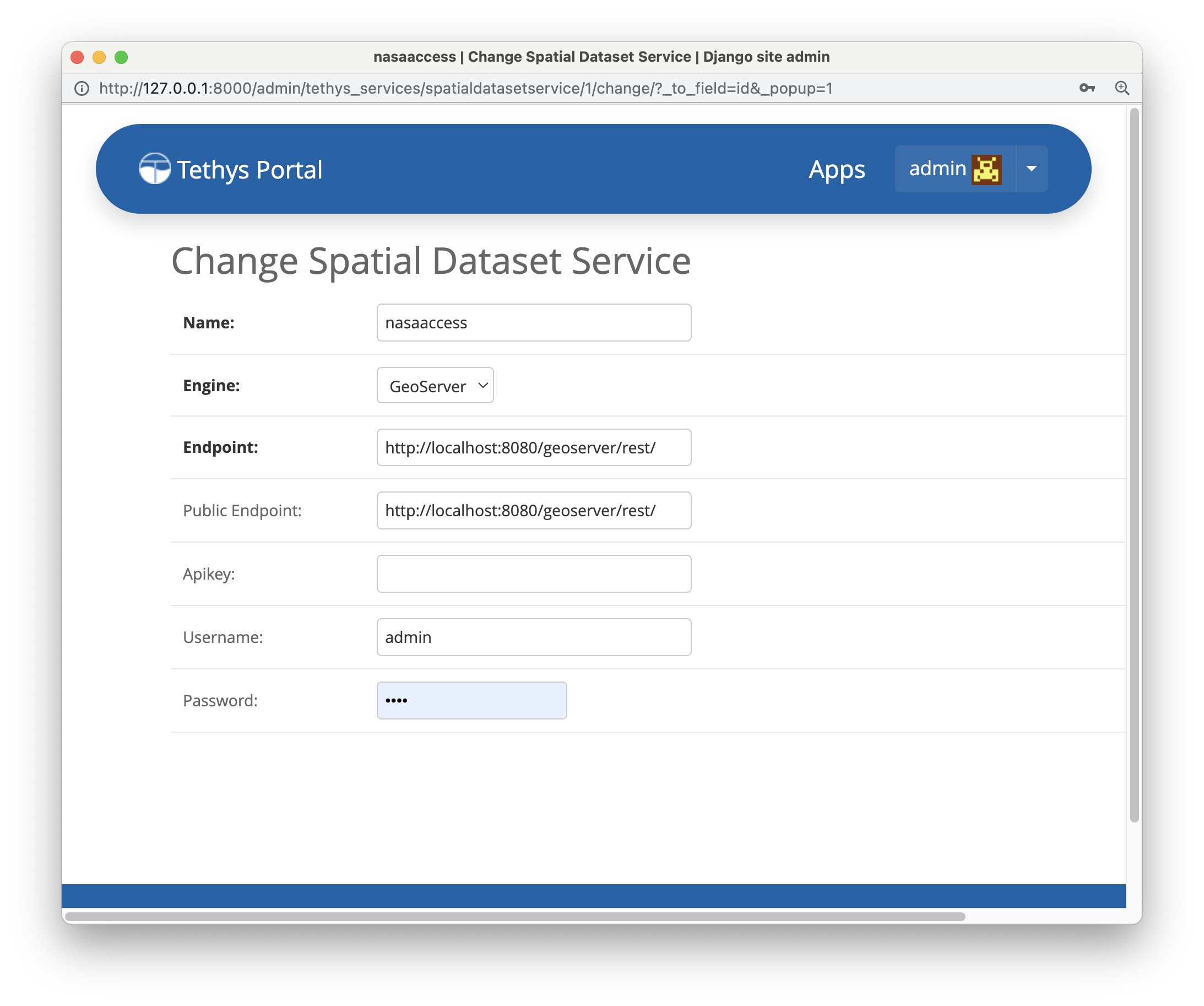Viewport: 1204px width, 1006px height.
Task: Click the Username: field label
Action: (223, 637)
